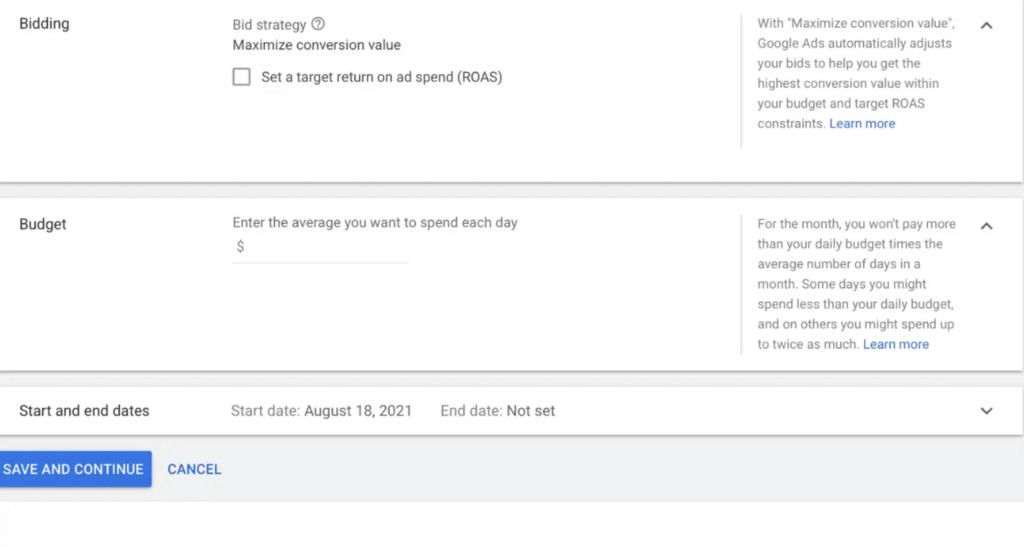This screenshot has height=547, width=1024.
Task: Click the Bid strategy help question mark icon
Action: point(318,24)
